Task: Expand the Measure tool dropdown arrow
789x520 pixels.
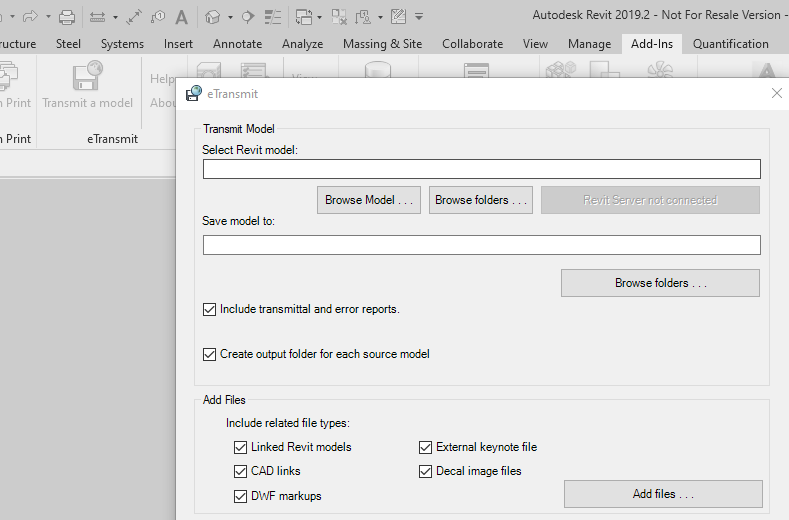Action: (115, 18)
